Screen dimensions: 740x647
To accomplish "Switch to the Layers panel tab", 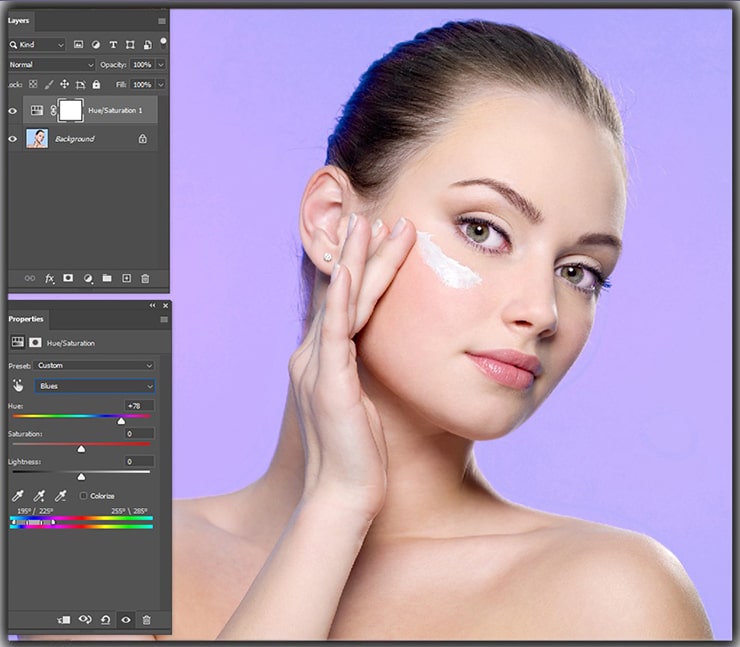I will coord(19,20).
